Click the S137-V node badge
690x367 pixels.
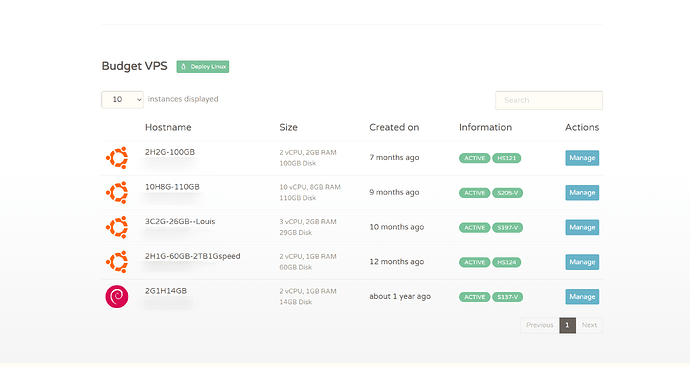(x=507, y=297)
